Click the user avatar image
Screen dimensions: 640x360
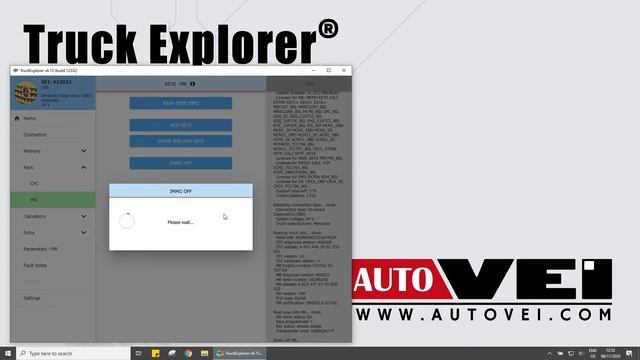[x=26, y=93]
